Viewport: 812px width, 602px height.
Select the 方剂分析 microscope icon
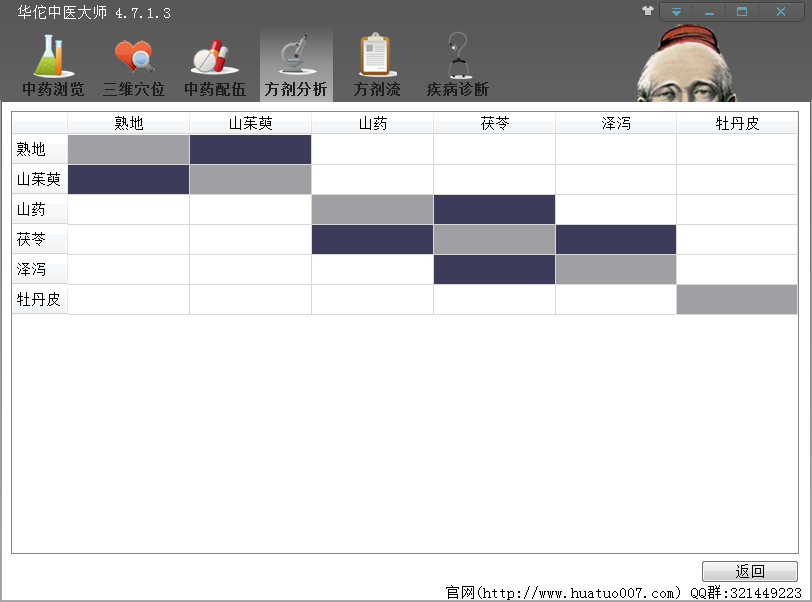click(x=296, y=65)
